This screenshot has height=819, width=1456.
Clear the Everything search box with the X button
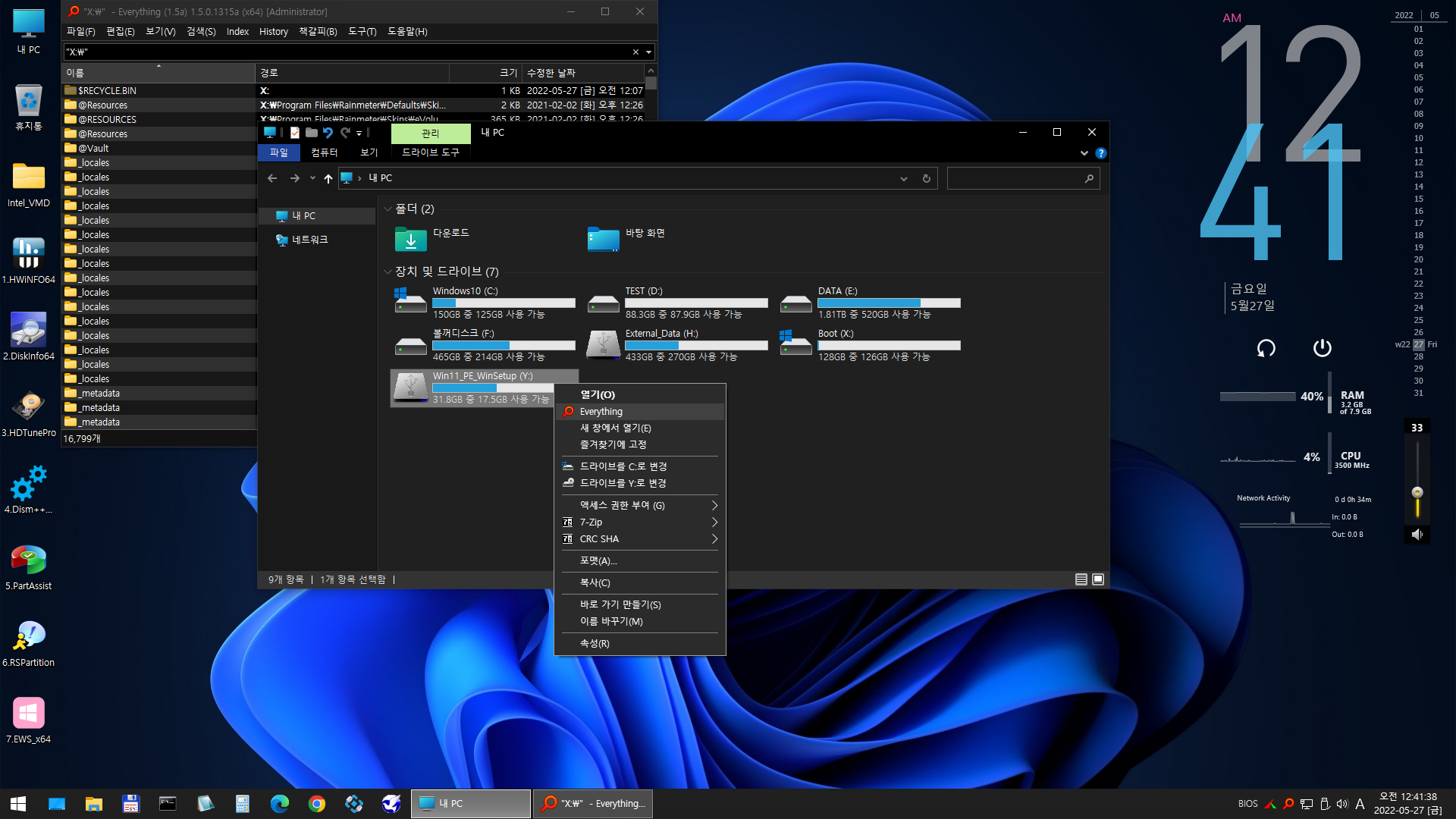(635, 52)
